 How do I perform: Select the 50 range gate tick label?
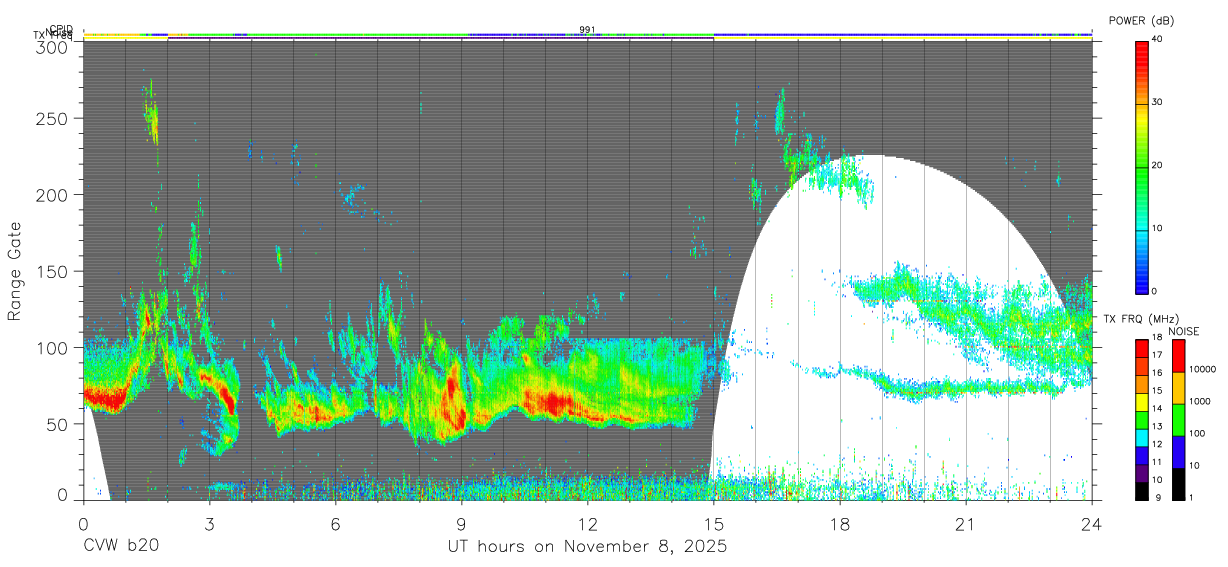click(59, 424)
